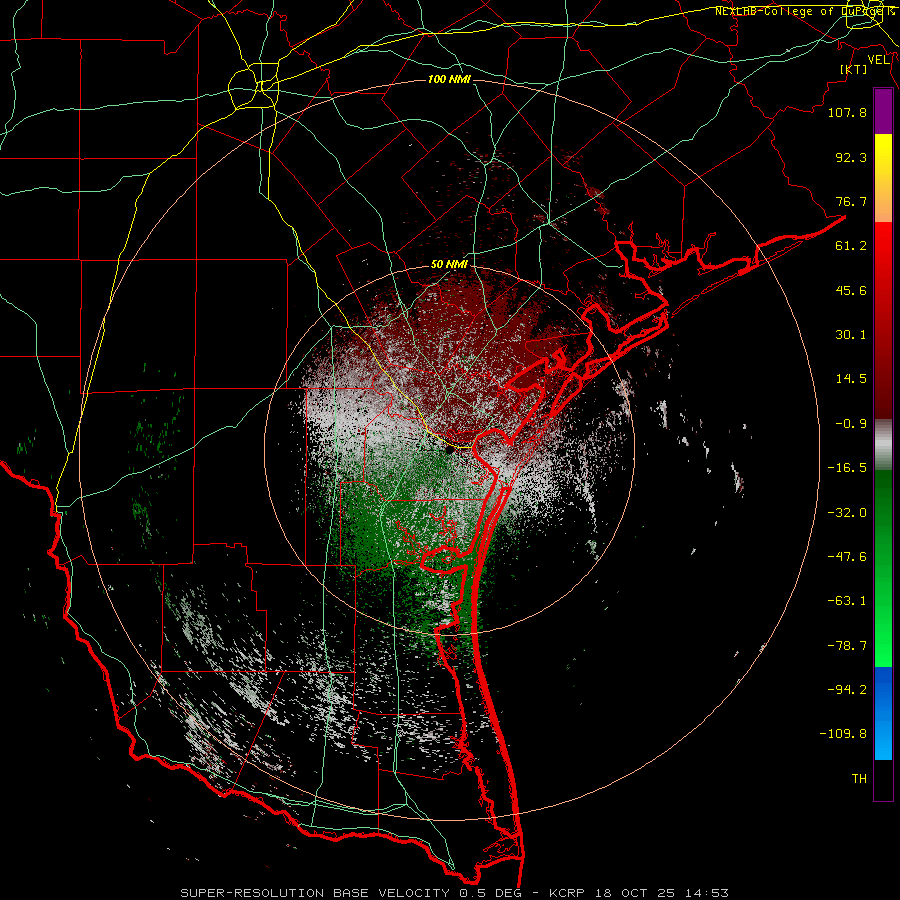Image resolution: width=900 pixels, height=900 pixels.
Task: Select the -109.8 scale value
Action: (843, 734)
